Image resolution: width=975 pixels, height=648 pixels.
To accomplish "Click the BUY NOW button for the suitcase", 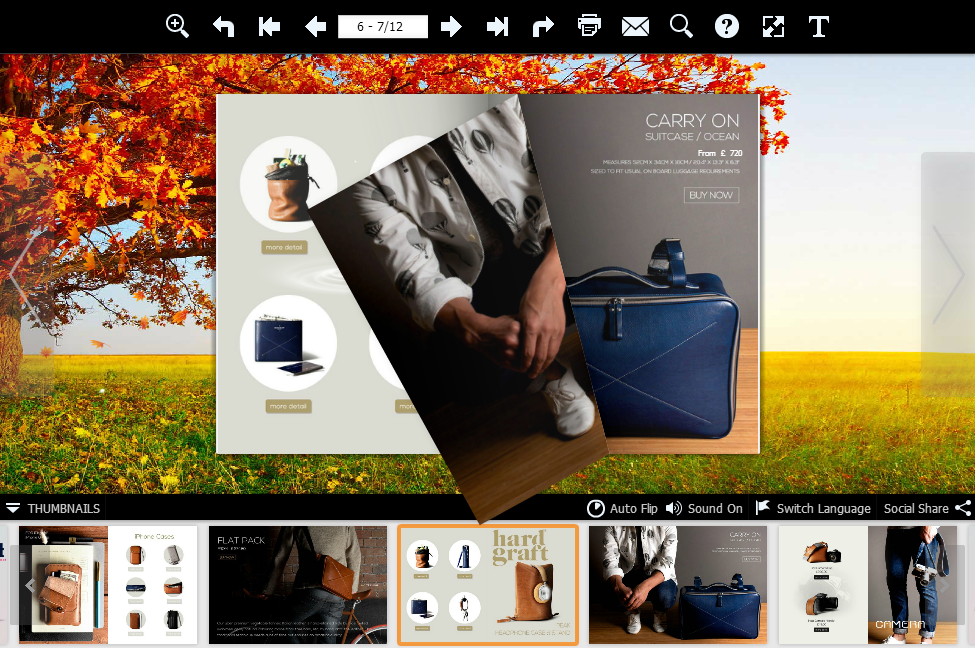I will coord(711,195).
